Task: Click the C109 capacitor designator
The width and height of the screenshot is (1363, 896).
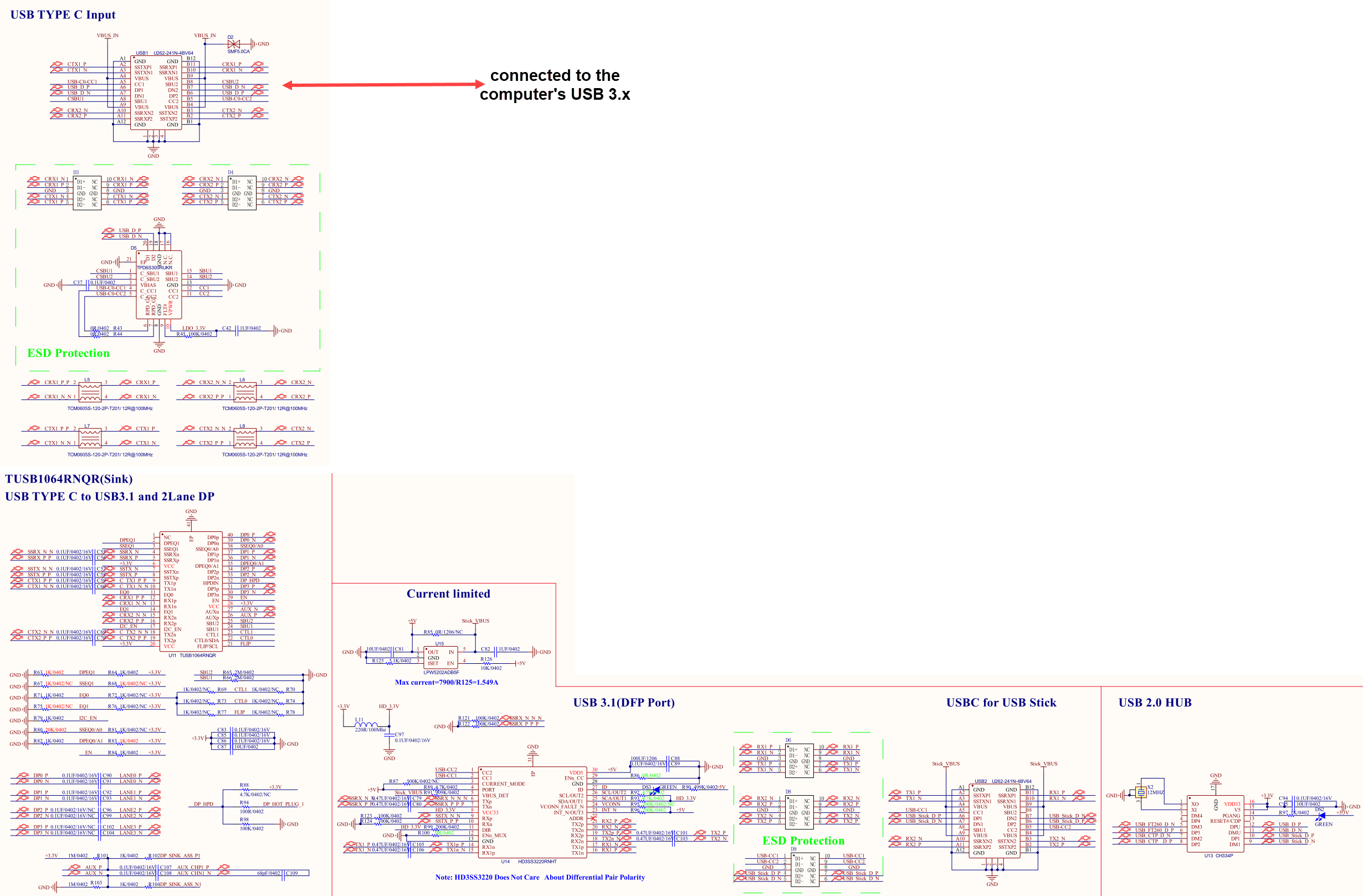Action: pos(291,873)
